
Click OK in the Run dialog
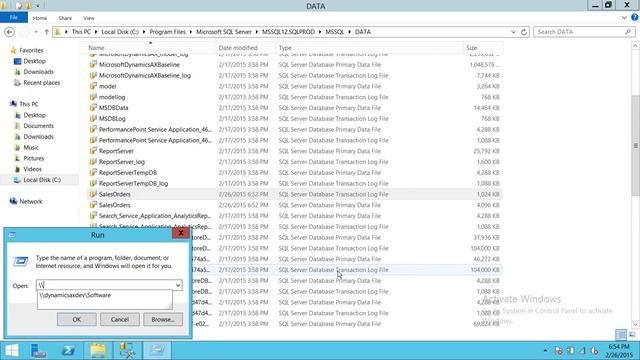click(x=77, y=320)
